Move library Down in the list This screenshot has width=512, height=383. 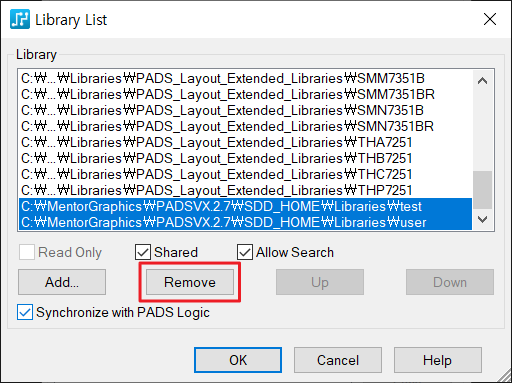(450, 282)
